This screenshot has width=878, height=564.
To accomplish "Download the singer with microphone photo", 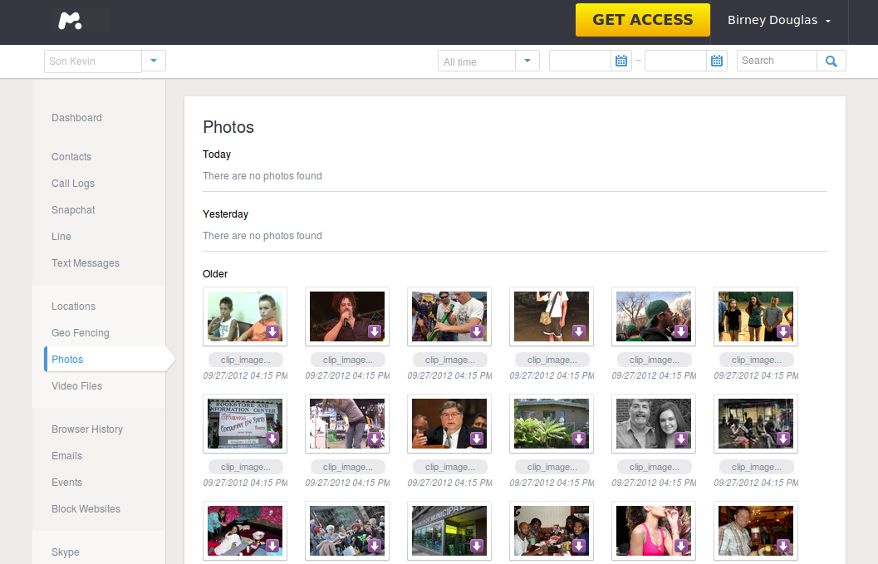I will [375, 332].
